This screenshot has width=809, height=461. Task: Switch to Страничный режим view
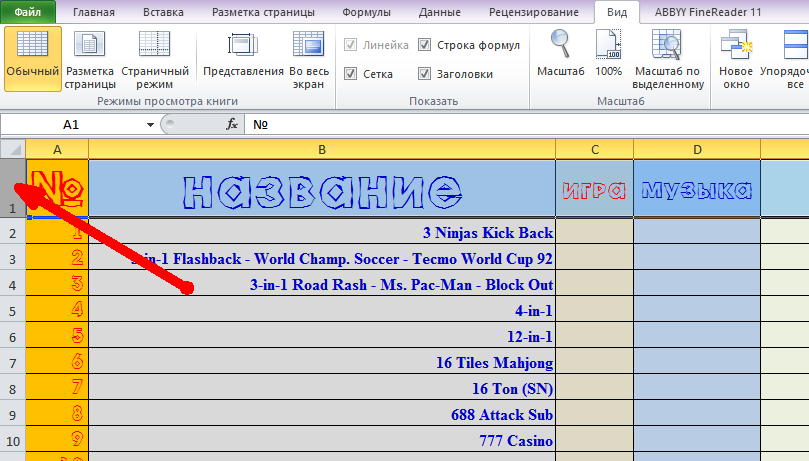[155, 59]
